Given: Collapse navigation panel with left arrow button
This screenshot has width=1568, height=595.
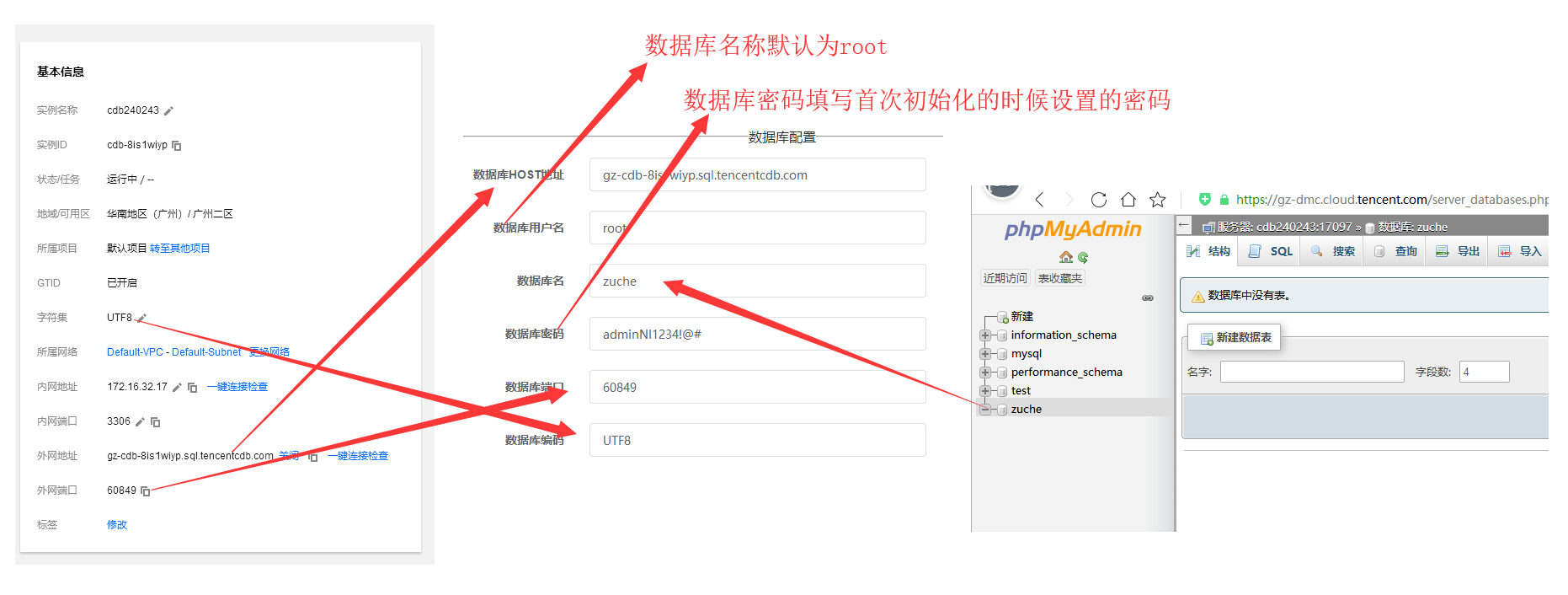Looking at the screenshot, I should 1184,225.
